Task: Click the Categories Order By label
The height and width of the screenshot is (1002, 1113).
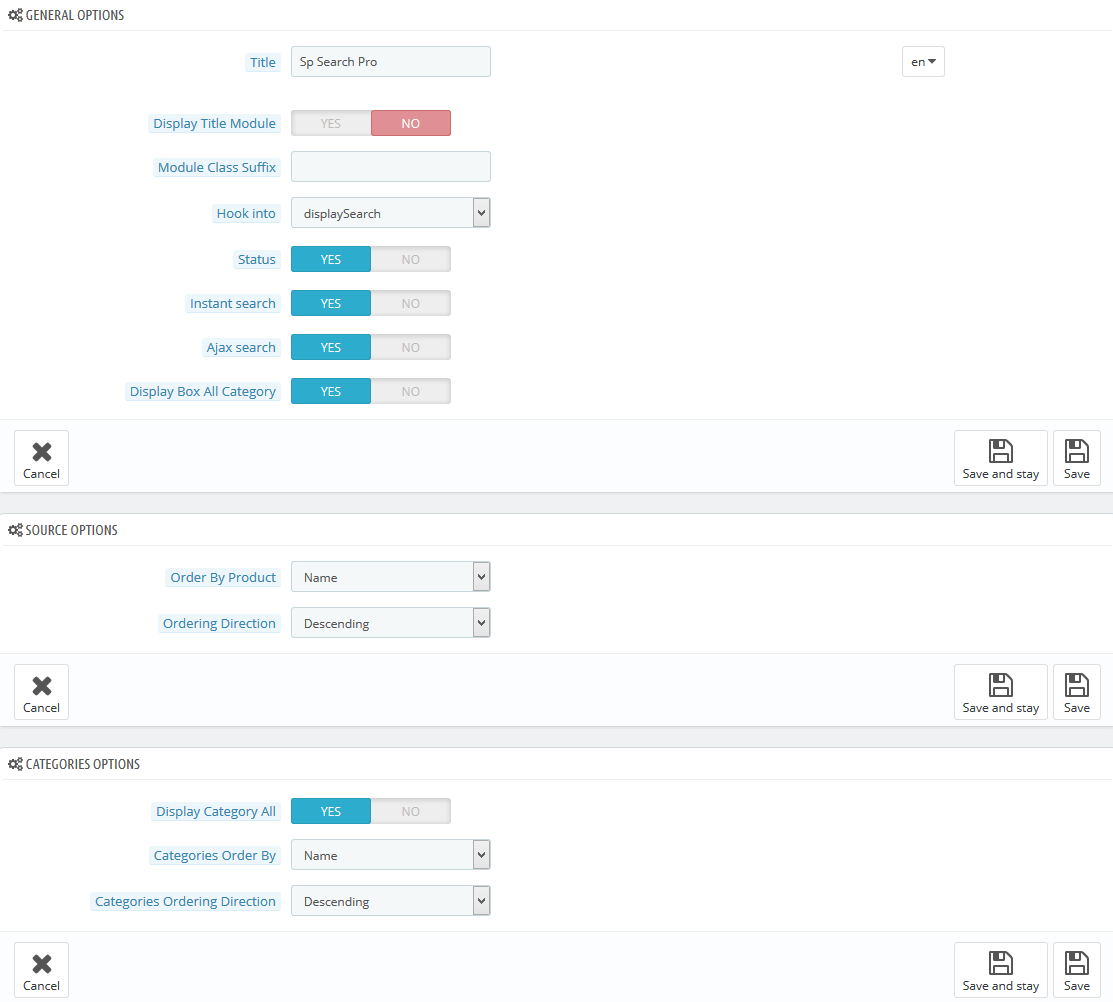Action: tap(214, 856)
